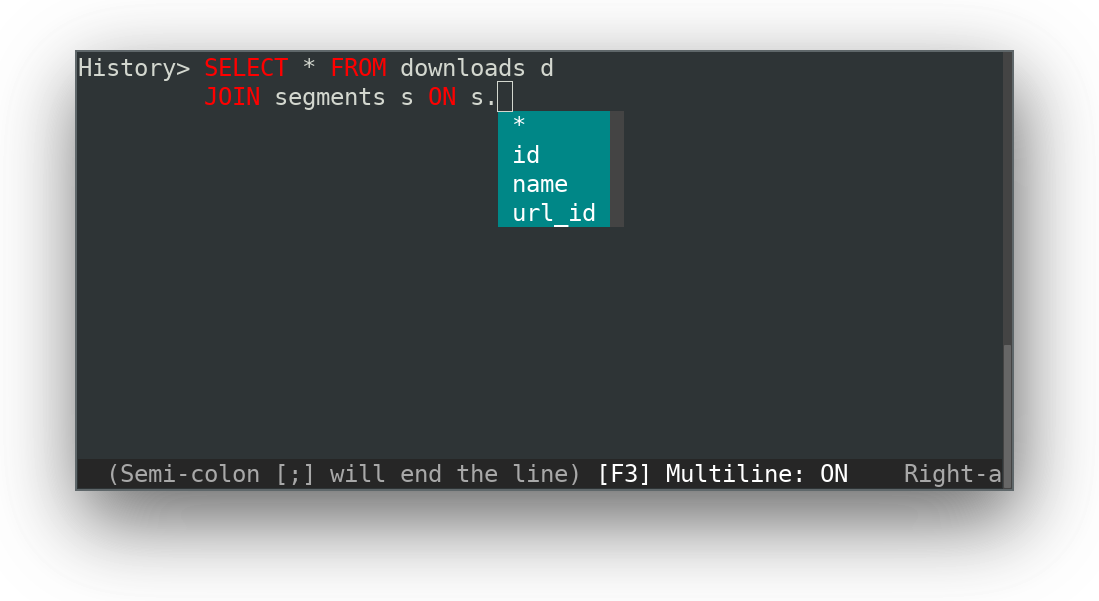Click the 'segments' table name
This screenshot has height=601, width=1099.
point(329,97)
